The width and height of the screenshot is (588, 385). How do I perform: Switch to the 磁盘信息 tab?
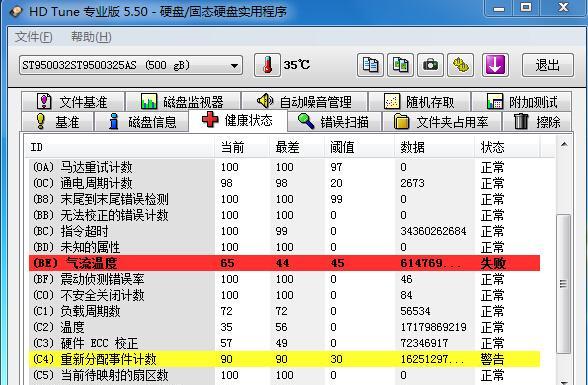tap(141, 121)
